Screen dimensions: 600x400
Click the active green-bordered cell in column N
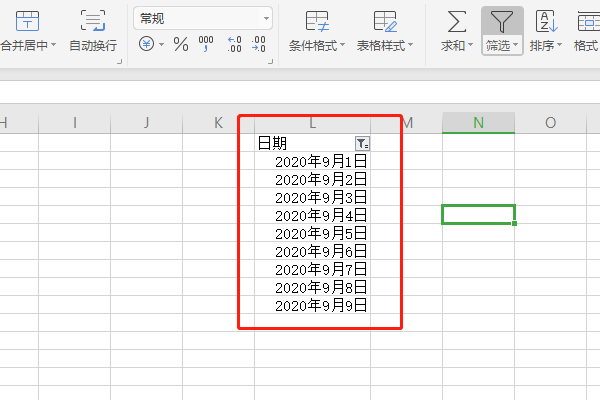tap(478, 215)
